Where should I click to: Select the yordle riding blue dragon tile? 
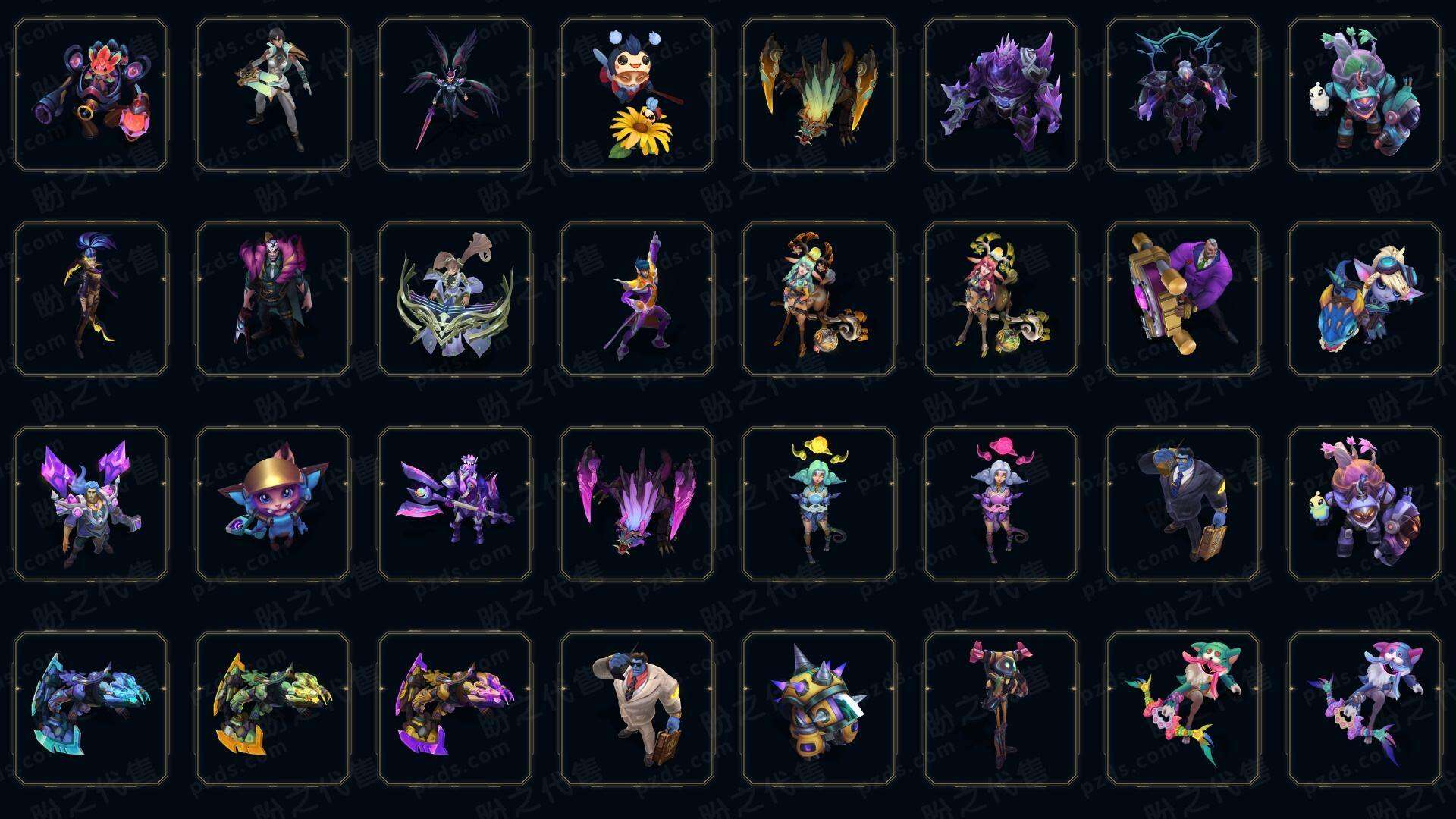(1365, 299)
